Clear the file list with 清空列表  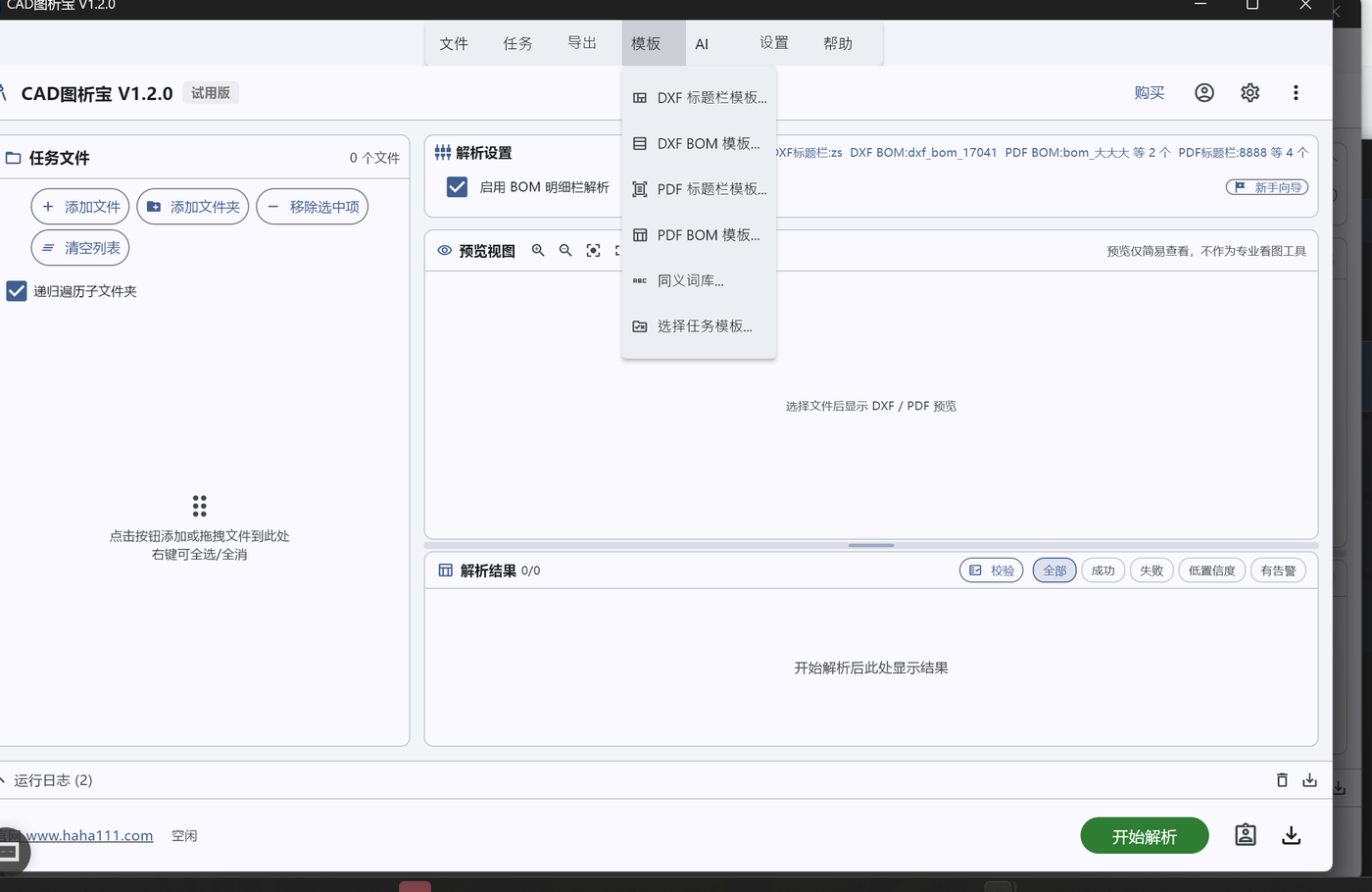coord(80,248)
